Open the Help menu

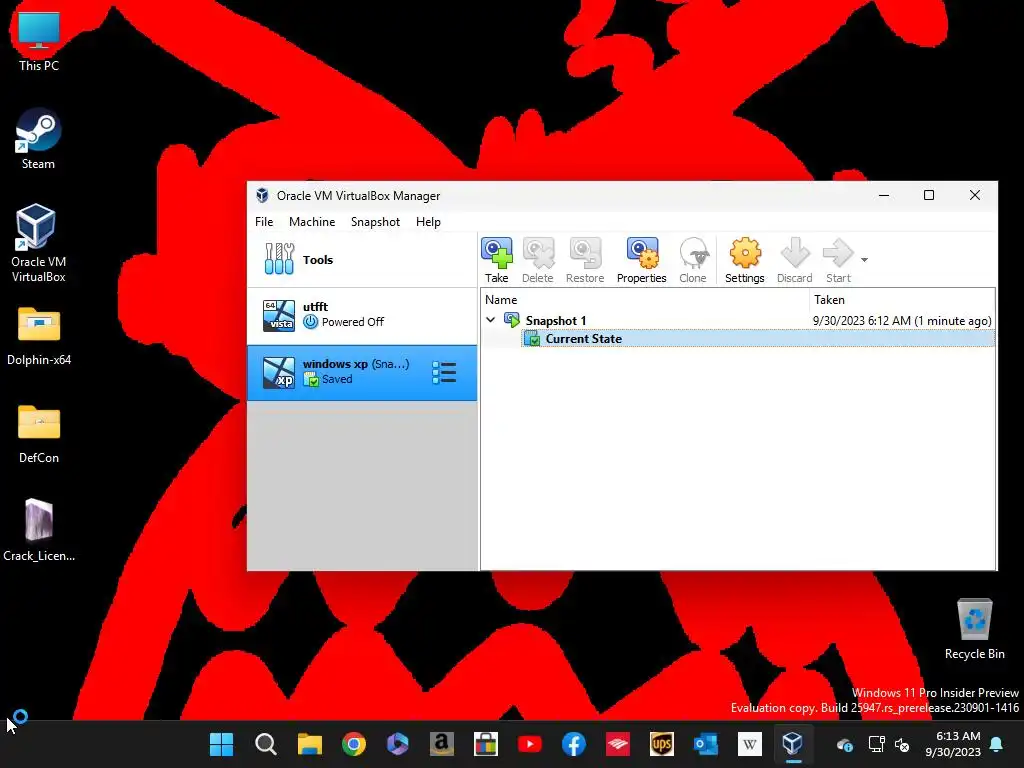[428, 222]
